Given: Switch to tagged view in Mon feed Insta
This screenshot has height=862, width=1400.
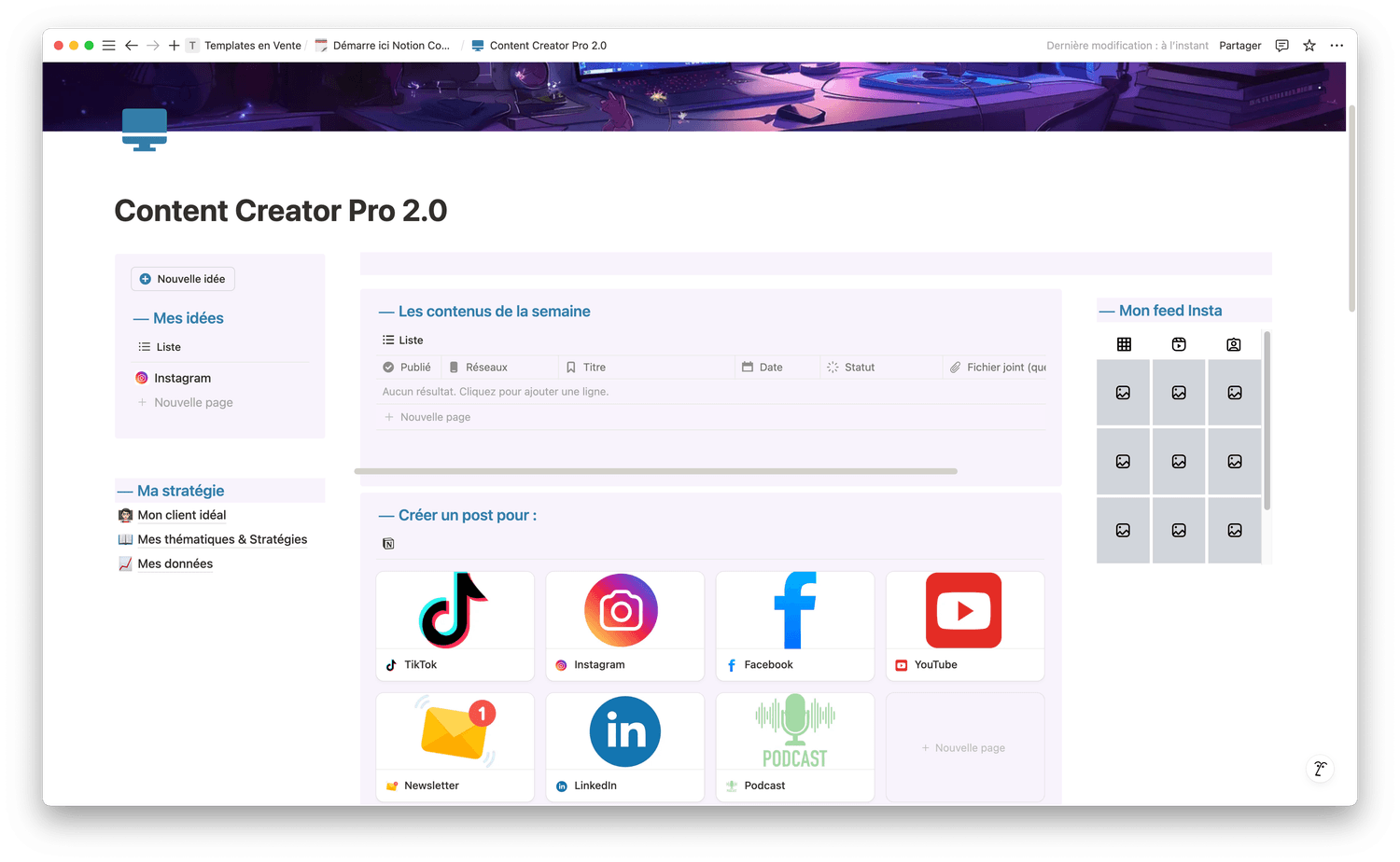Looking at the screenshot, I should tap(1234, 344).
